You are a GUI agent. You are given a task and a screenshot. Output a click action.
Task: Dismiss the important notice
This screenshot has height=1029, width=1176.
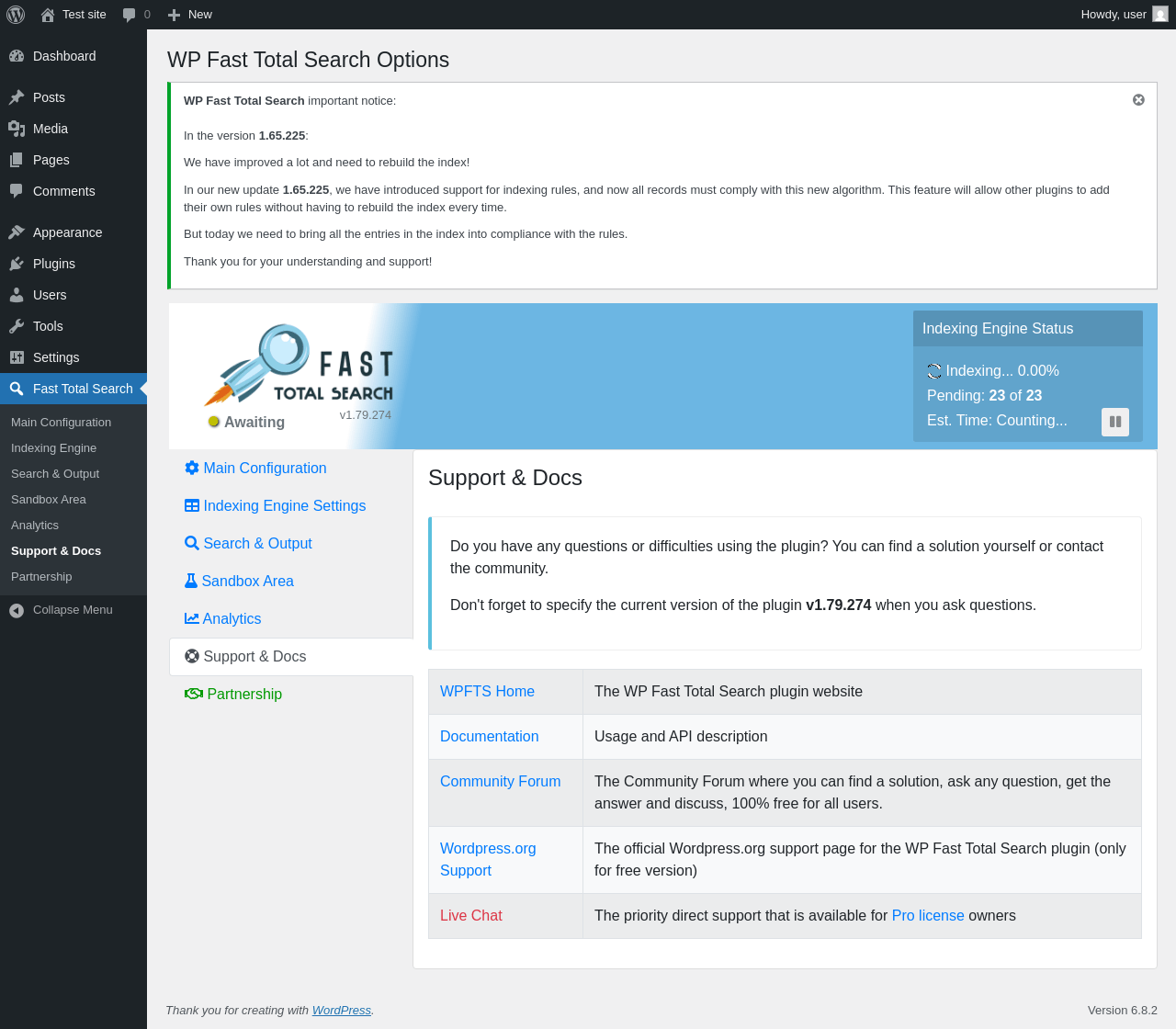click(1138, 100)
